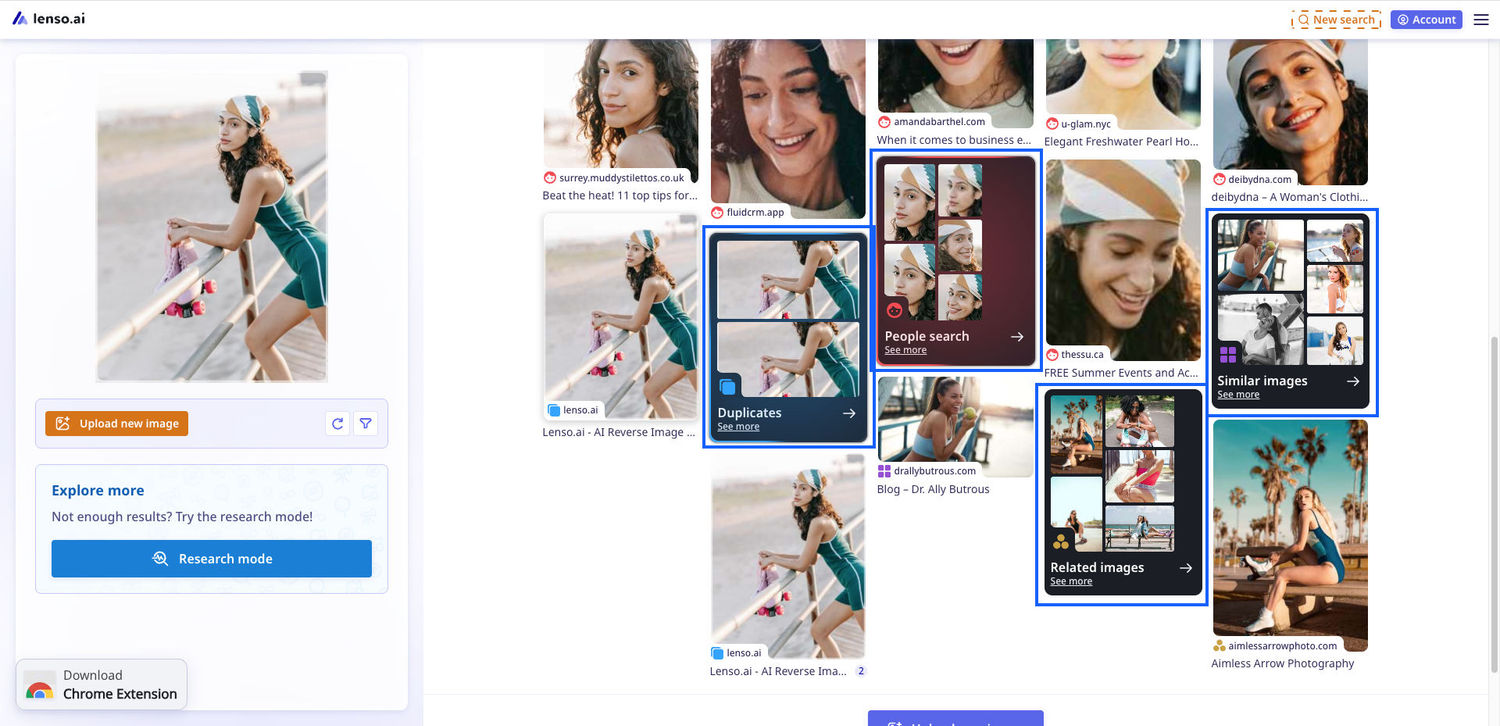
Task: Open the hamburger menu in top right
Action: [1481, 19]
